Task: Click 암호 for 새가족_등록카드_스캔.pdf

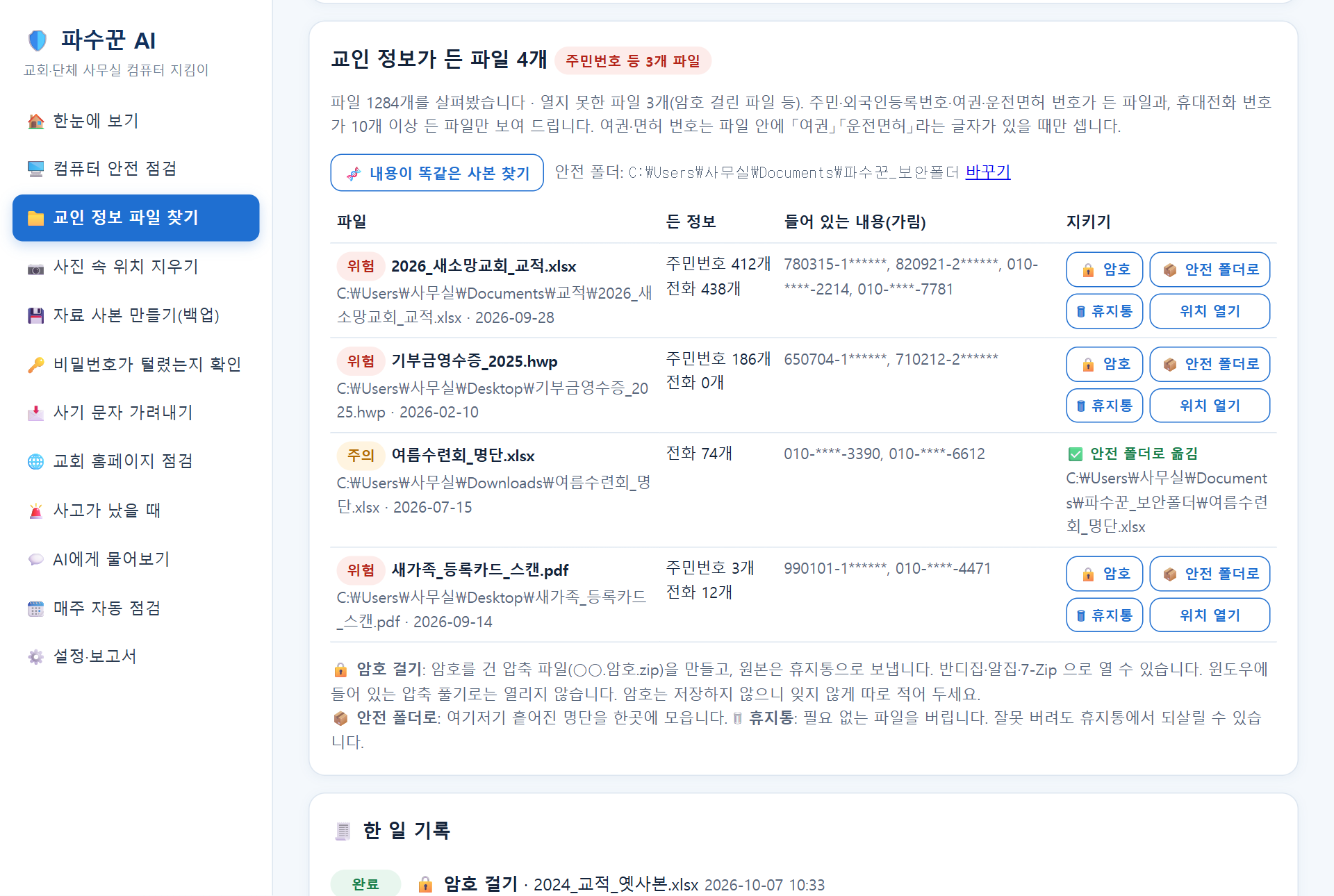Action: pyautogui.click(x=1104, y=574)
